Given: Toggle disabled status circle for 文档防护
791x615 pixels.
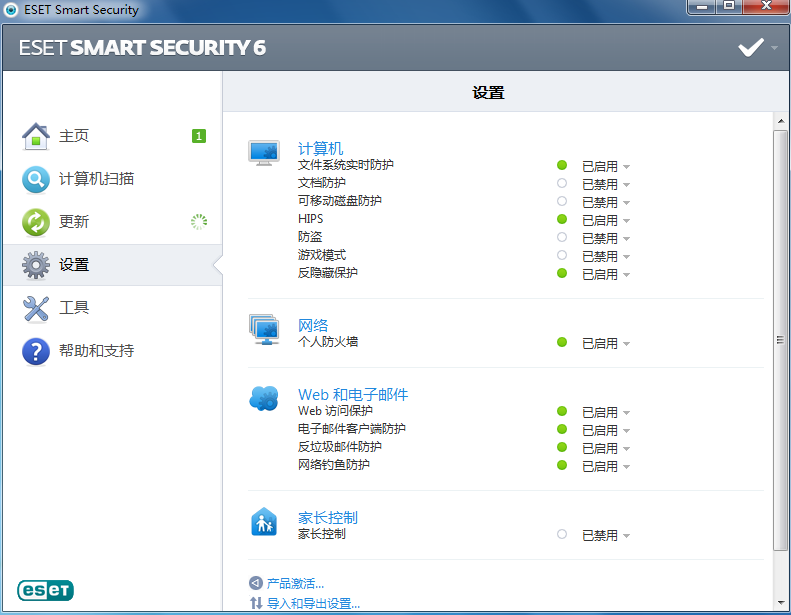Looking at the screenshot, I should point(561,183).
